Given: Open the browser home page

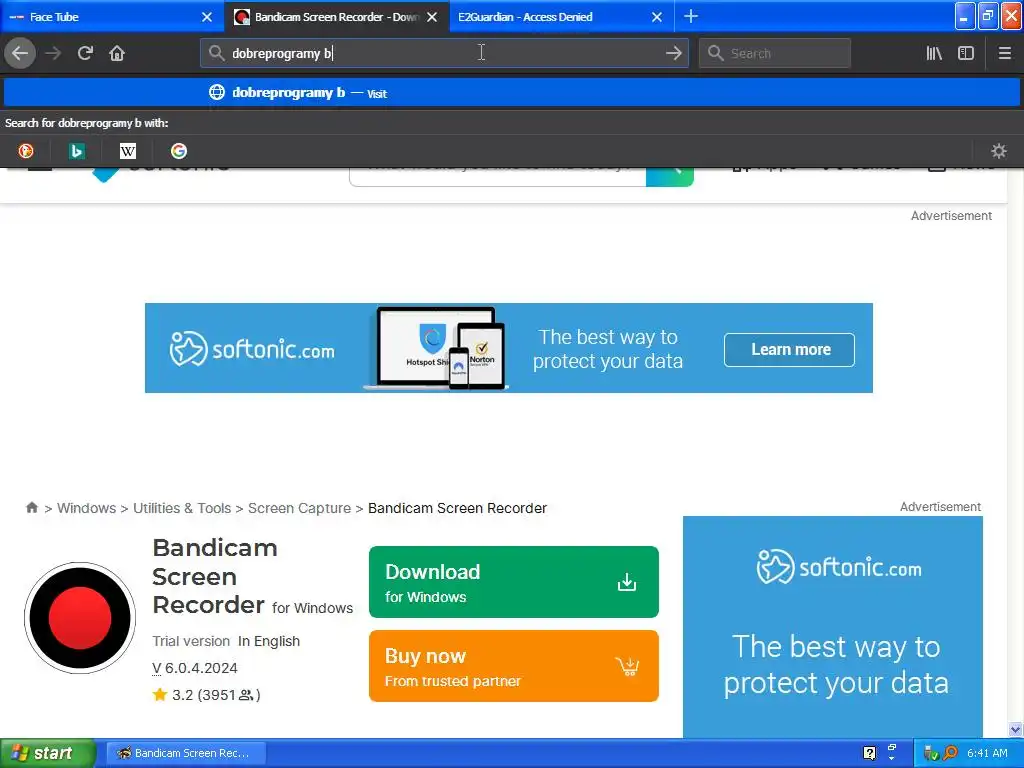Looking at the screenshot, I should (117, 53).
